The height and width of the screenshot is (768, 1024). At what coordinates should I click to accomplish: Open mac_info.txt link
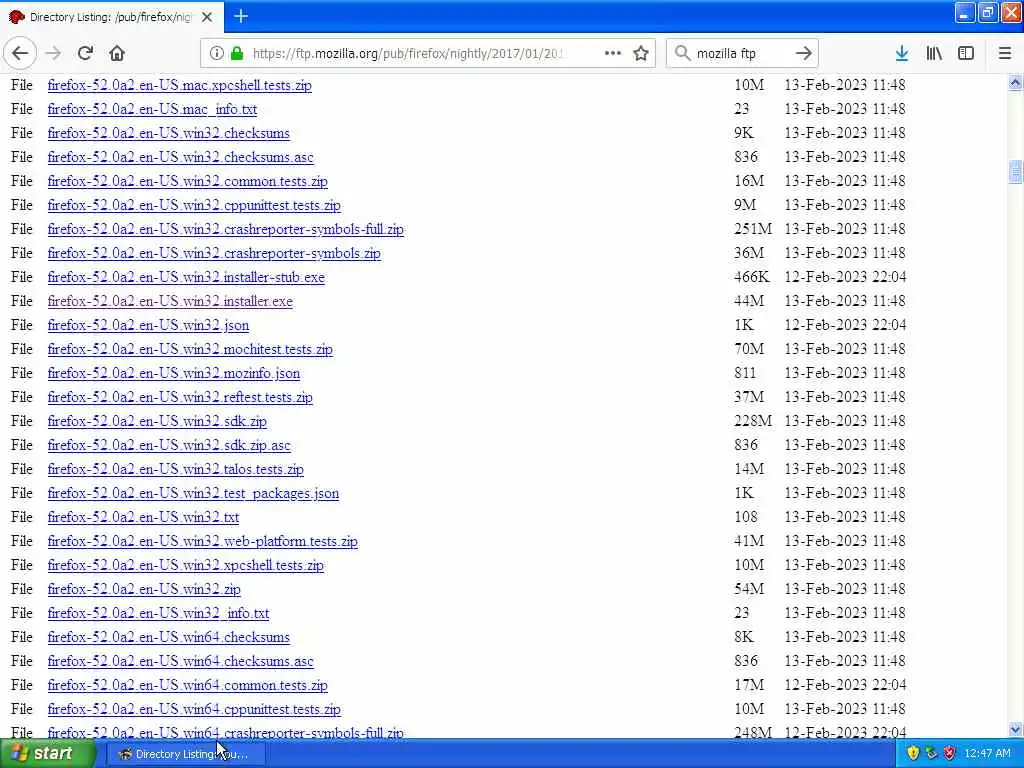152,109
